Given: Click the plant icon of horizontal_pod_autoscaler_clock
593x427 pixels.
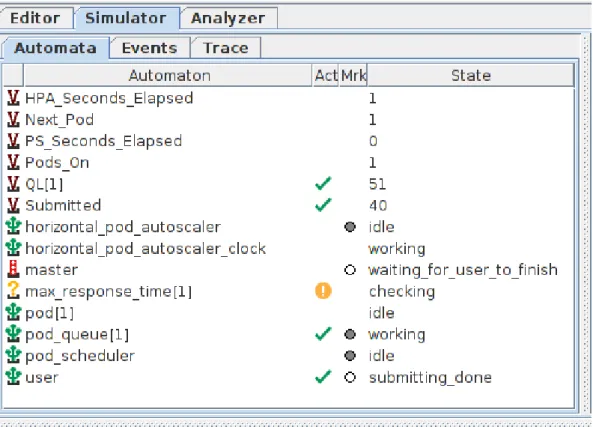Looking at the screenshot, I should click(x=13, y=248).
